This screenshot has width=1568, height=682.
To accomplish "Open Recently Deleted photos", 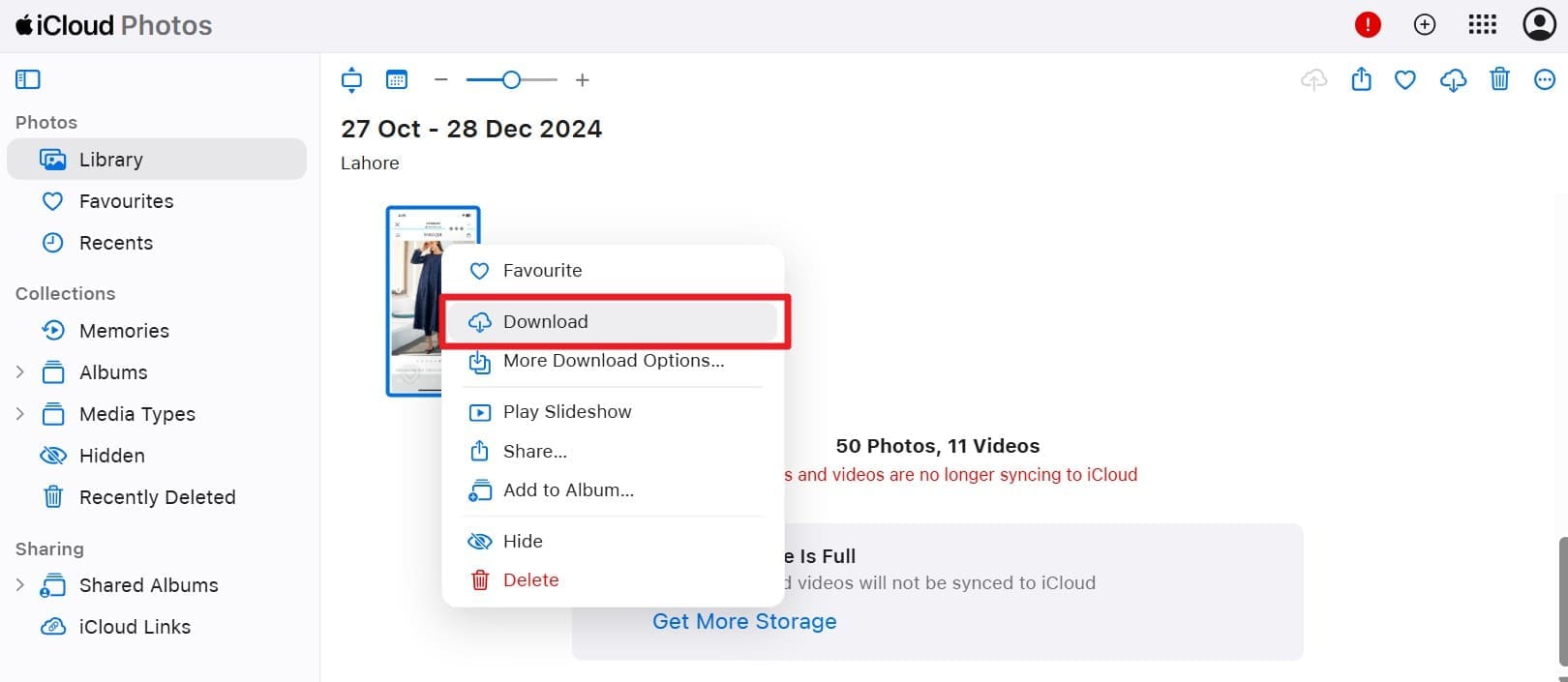I will pyautogui.click(x=157, y=496).
